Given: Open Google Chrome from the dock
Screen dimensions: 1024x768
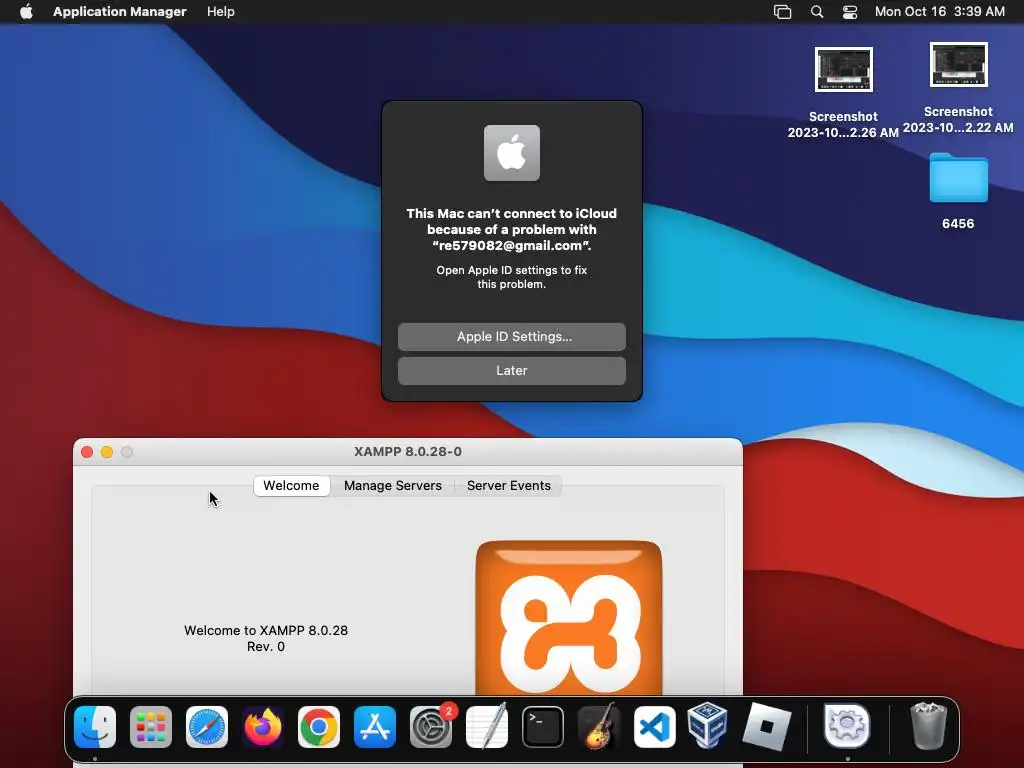Looking at the screenshot, I should click(319, 727).
